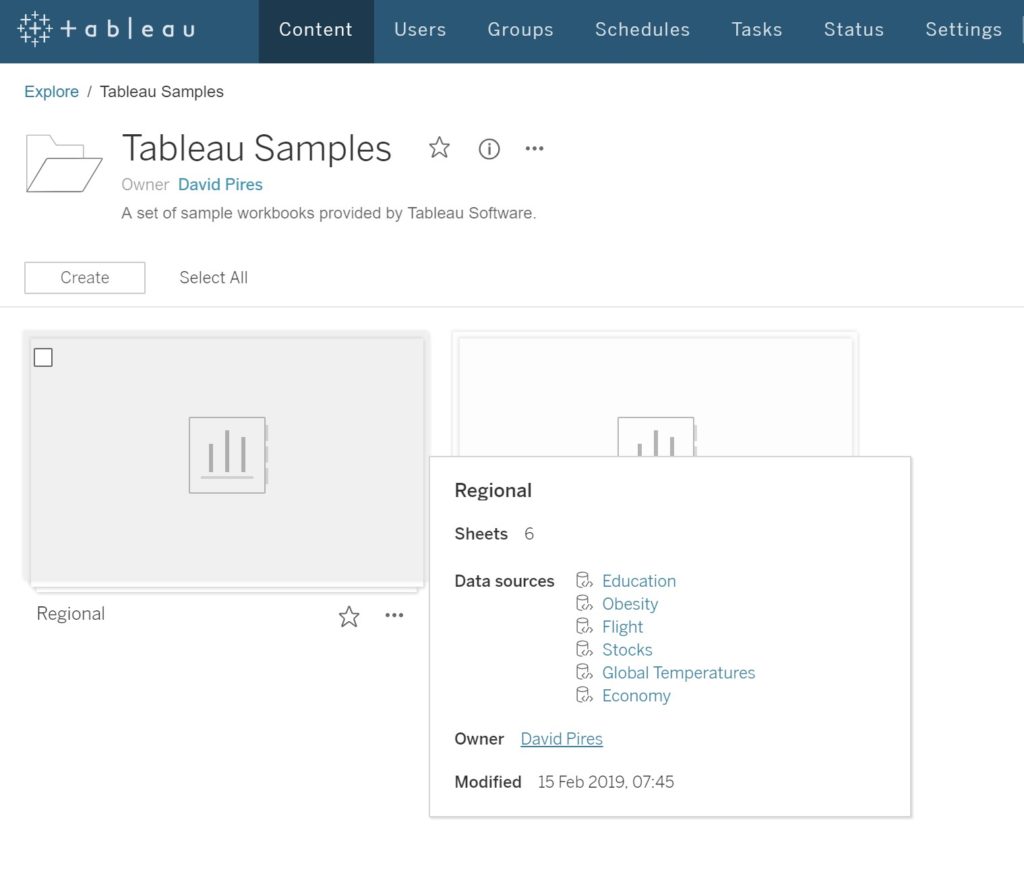
Task: Click tooltip owner David Pires link
Action: 562,739
